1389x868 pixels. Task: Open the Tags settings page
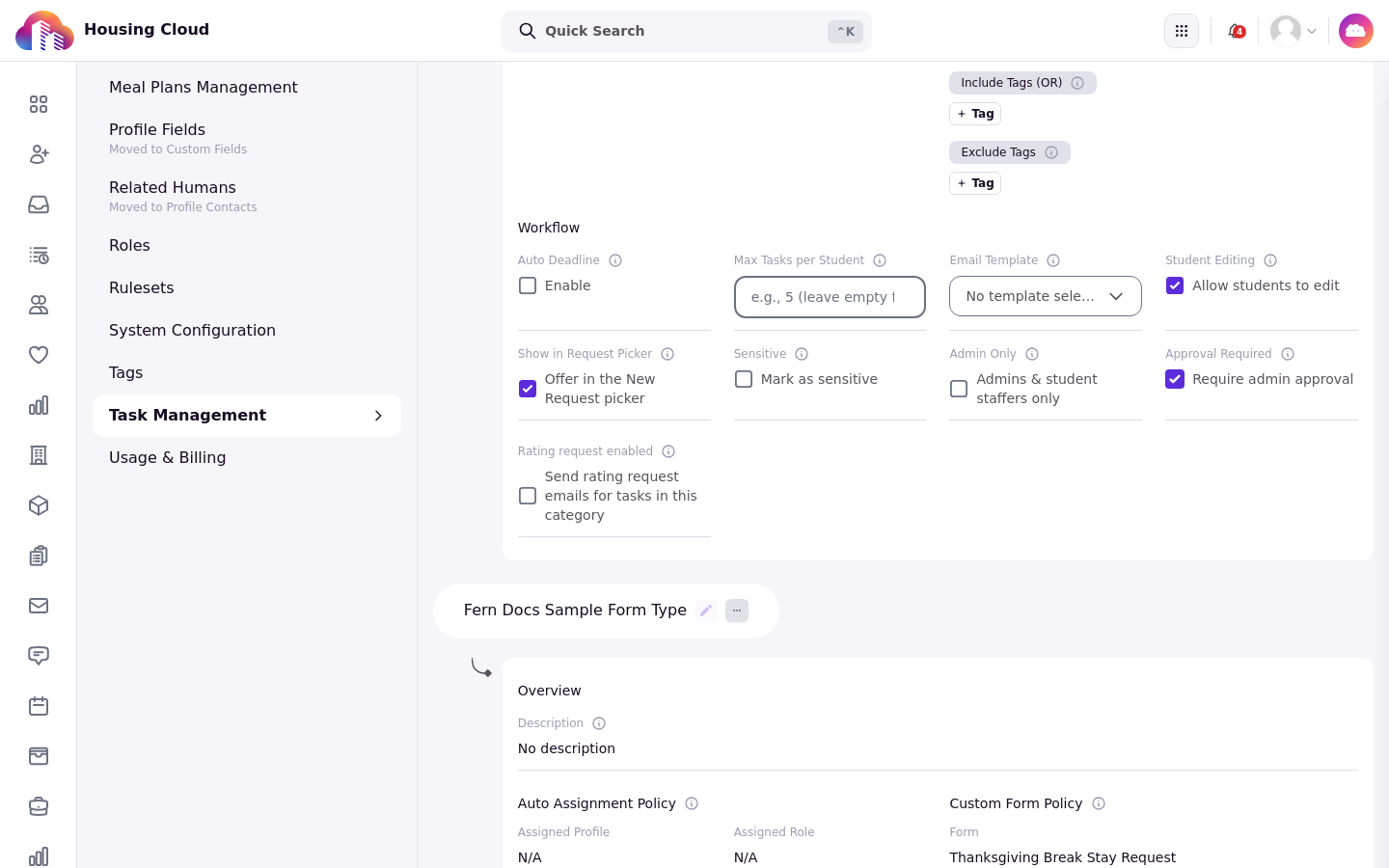[x=247, y=372]
